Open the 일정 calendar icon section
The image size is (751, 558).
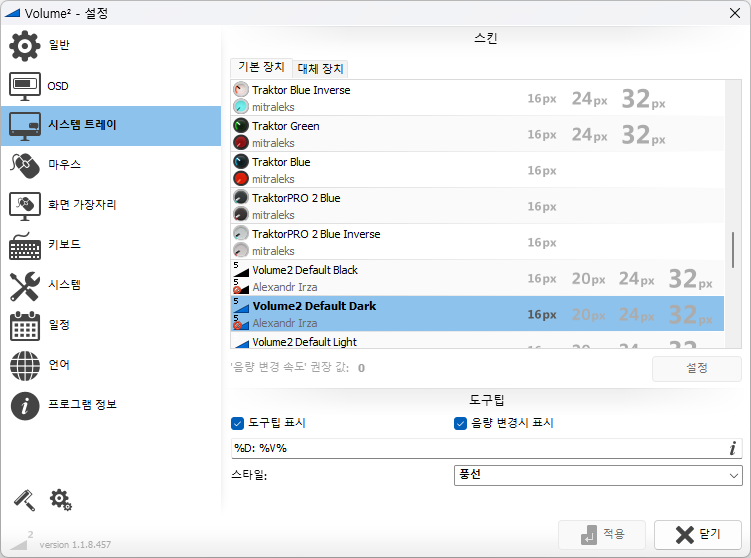24,326
